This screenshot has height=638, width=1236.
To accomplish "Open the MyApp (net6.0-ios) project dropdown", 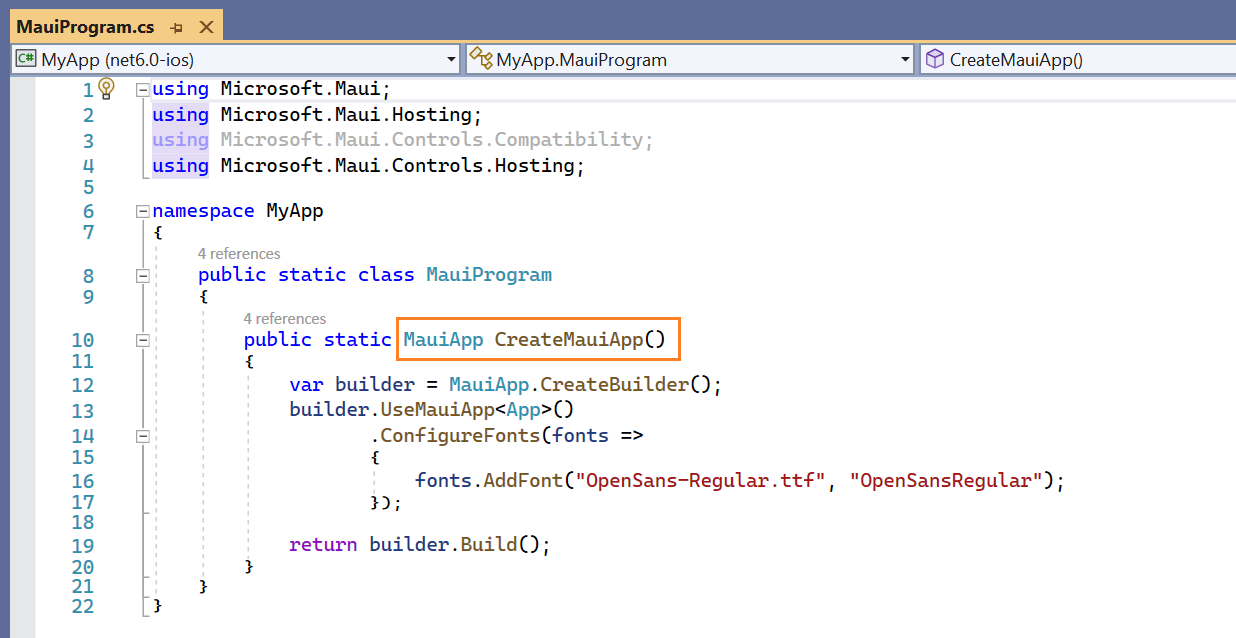I will (x=450, y=59).
